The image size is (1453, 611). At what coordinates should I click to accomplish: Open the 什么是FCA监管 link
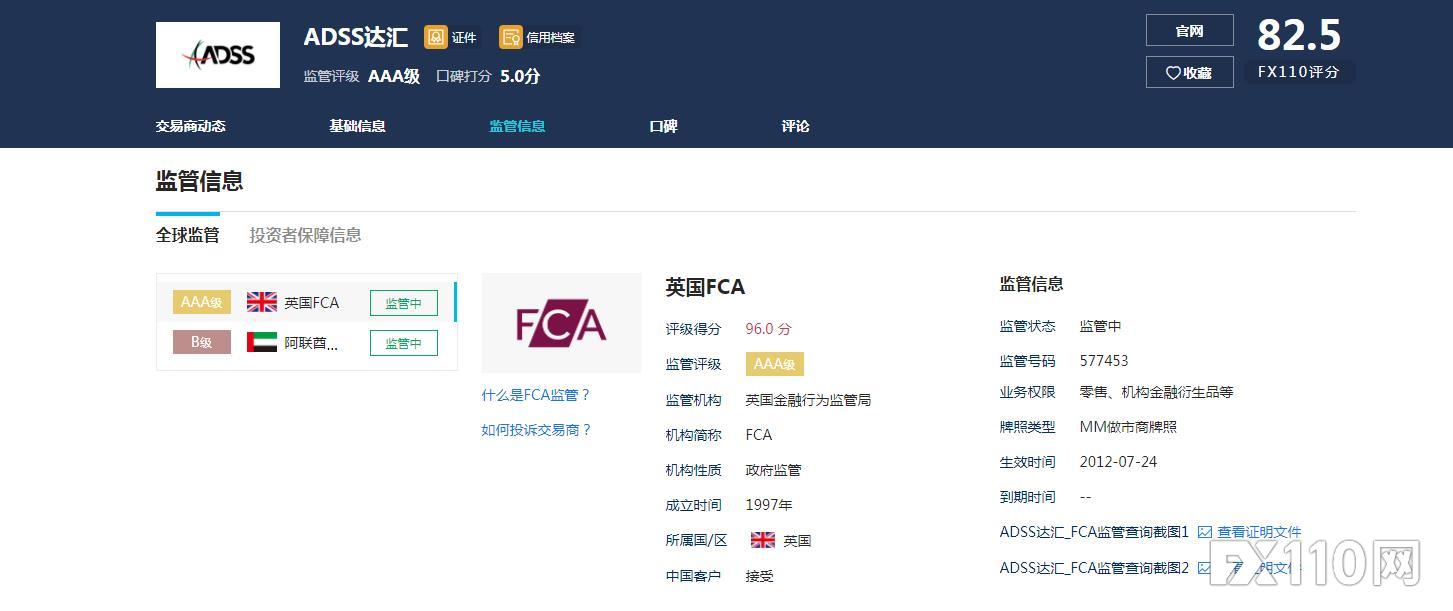click(x=535, y=395)
